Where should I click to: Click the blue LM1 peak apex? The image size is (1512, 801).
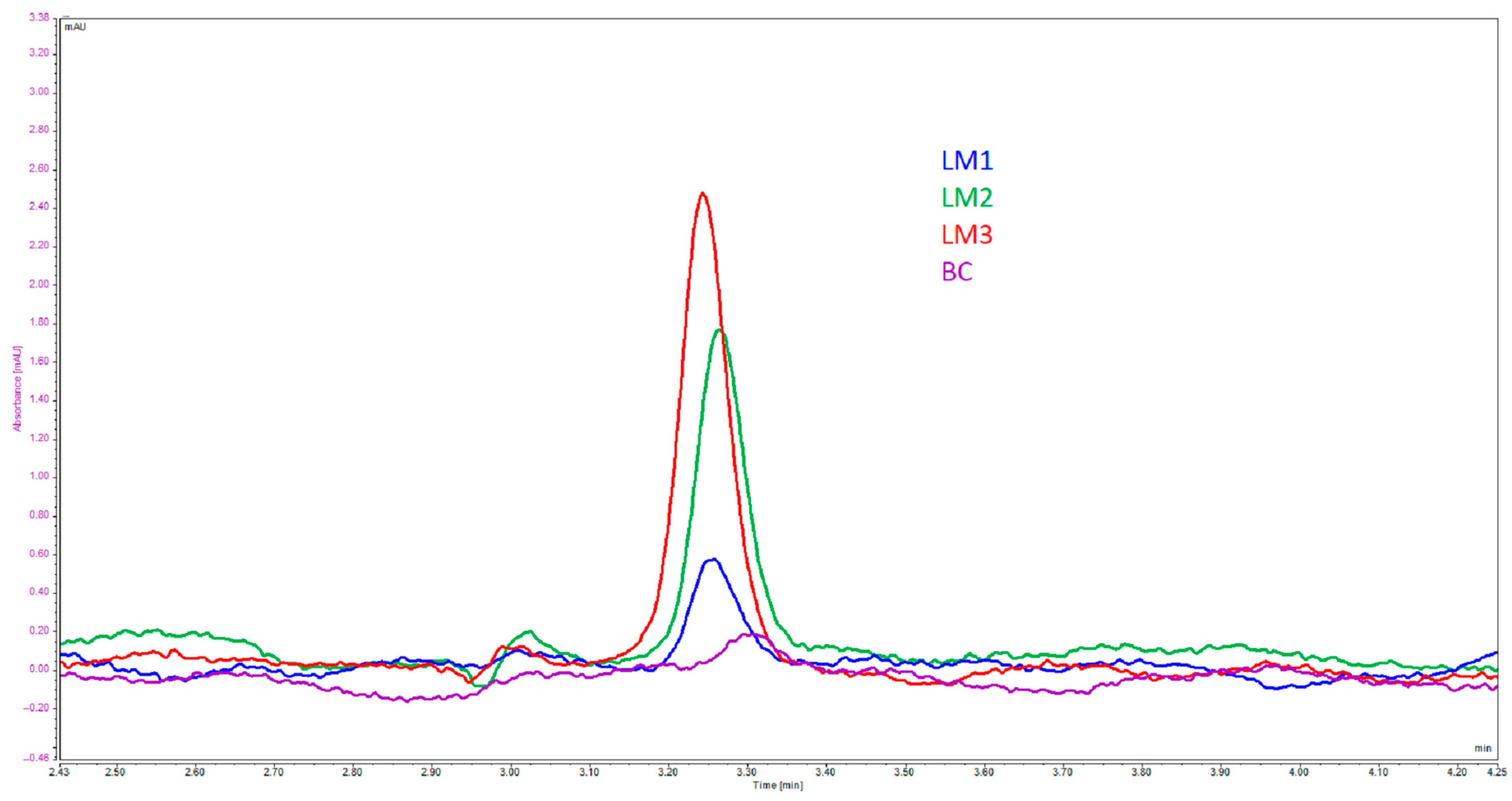tap(712, 559)
